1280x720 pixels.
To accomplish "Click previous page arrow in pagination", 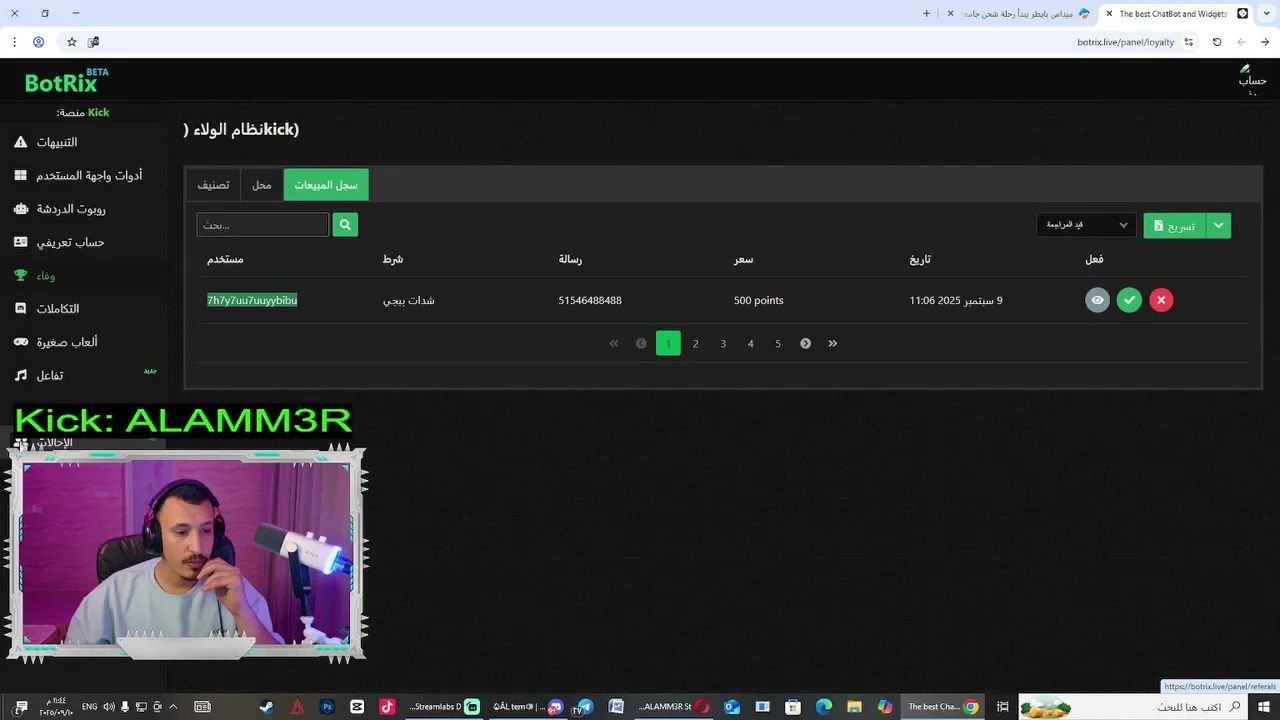I will 641,343.
